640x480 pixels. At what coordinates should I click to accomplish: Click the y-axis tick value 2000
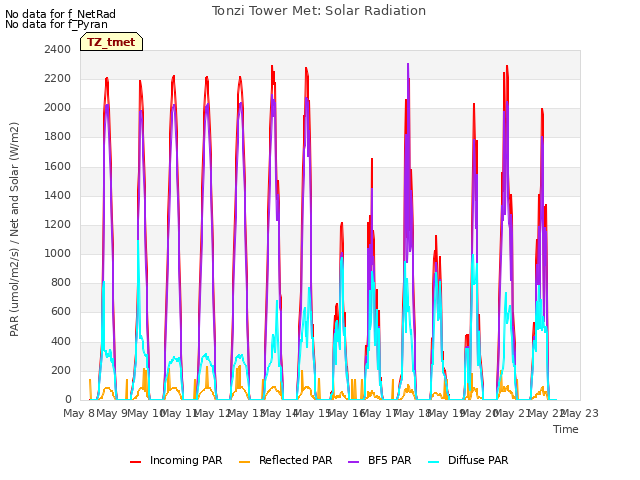pyautogui.click(x=58, y=108)
